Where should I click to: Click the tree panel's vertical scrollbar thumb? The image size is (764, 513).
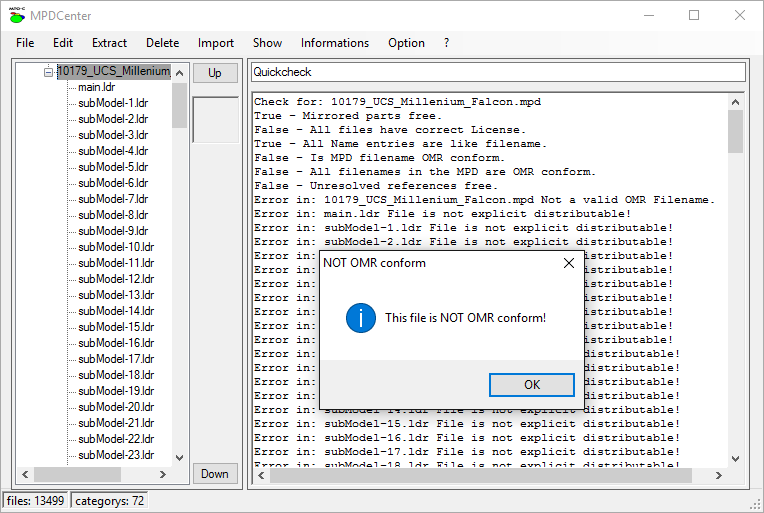coord(179,105)
